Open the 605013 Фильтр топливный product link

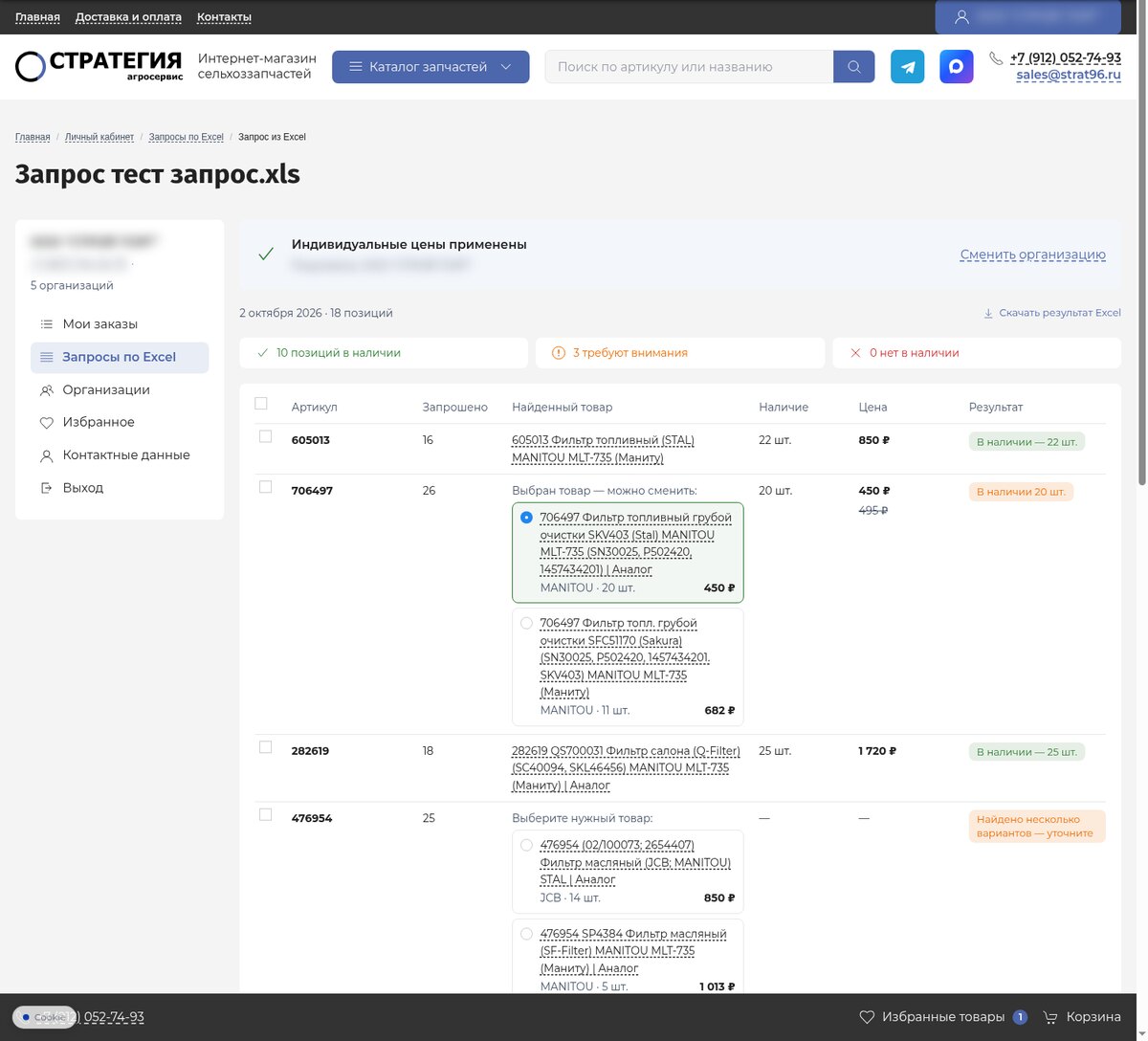point(603,450)
